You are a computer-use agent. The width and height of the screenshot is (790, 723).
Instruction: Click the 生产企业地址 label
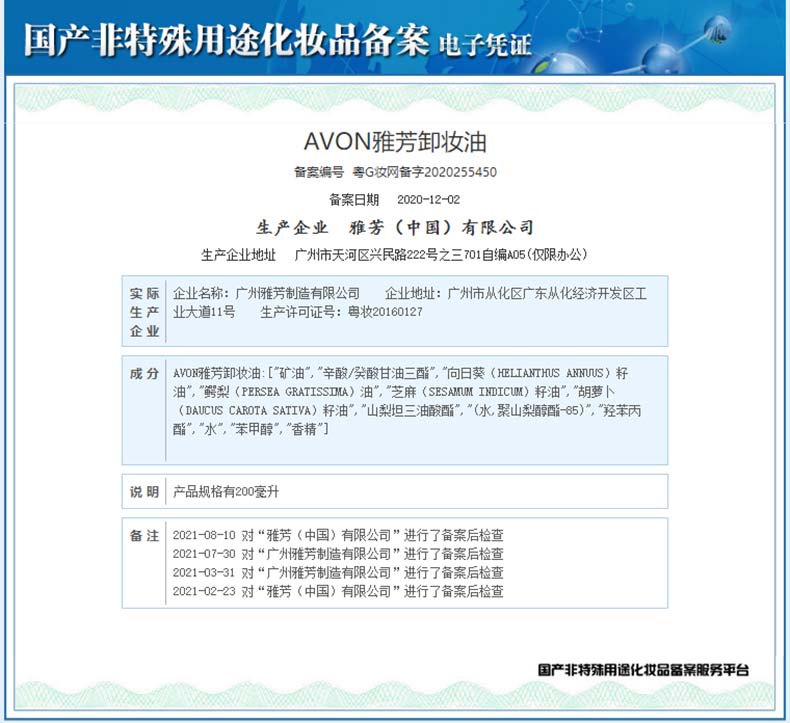click(238, 255)
